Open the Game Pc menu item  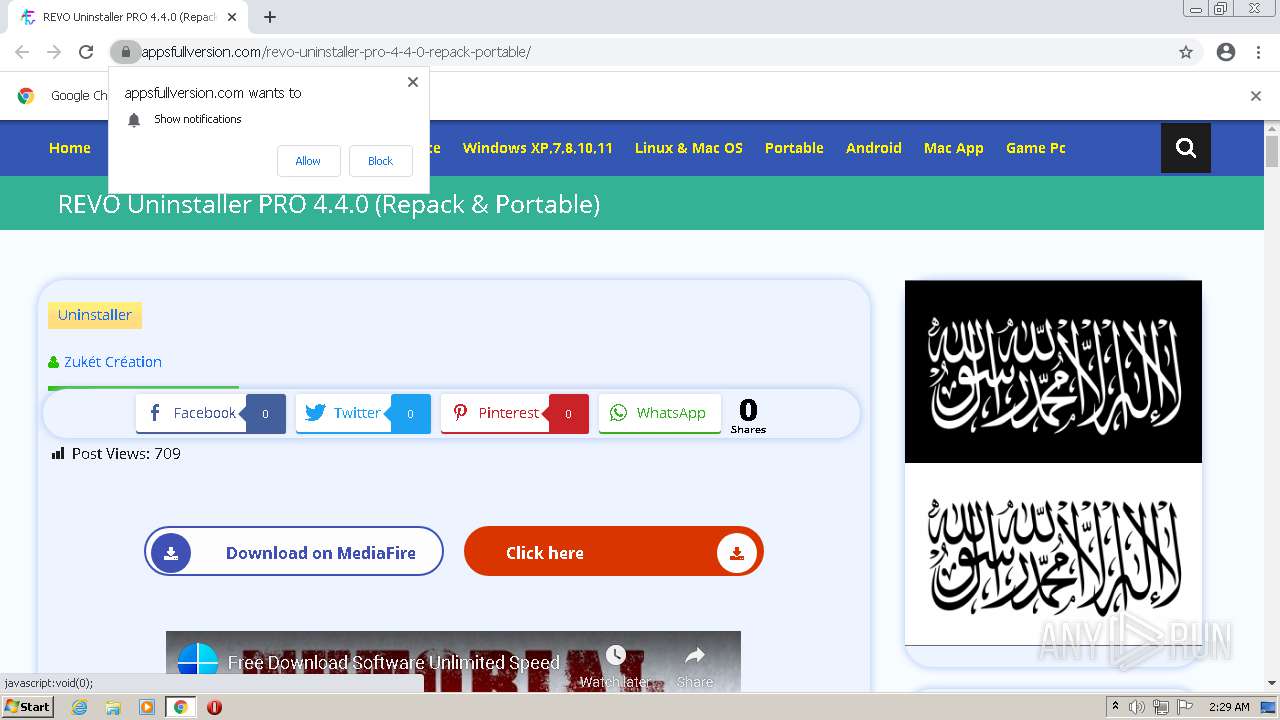[x=1036, y=148]
